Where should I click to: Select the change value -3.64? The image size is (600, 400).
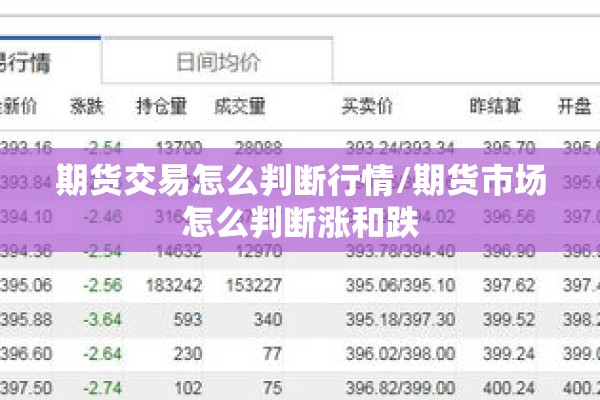coord(103,320)
